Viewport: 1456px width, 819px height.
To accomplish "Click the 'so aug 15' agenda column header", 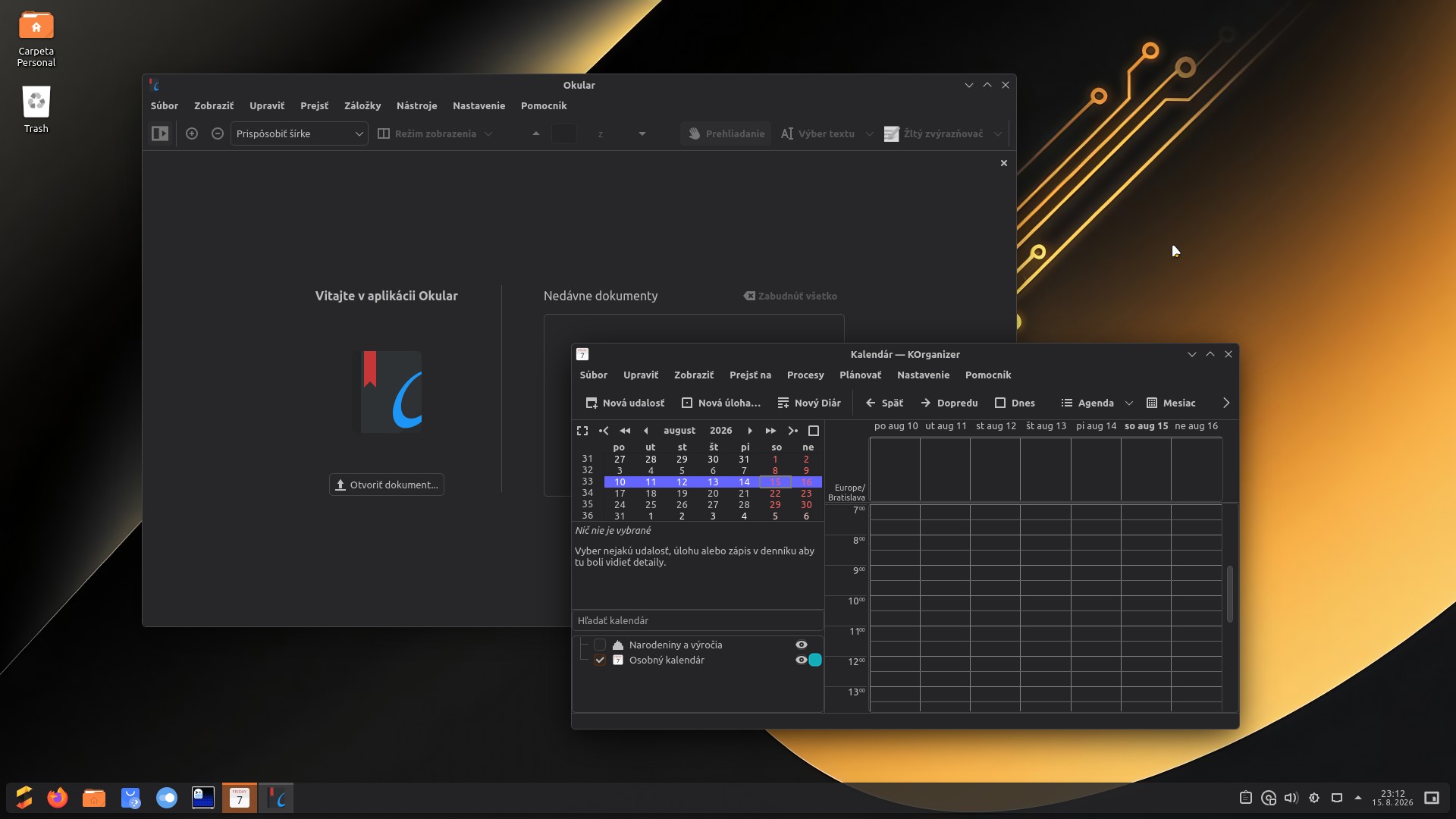I will pyautogui.click(x=1146, y=426).
